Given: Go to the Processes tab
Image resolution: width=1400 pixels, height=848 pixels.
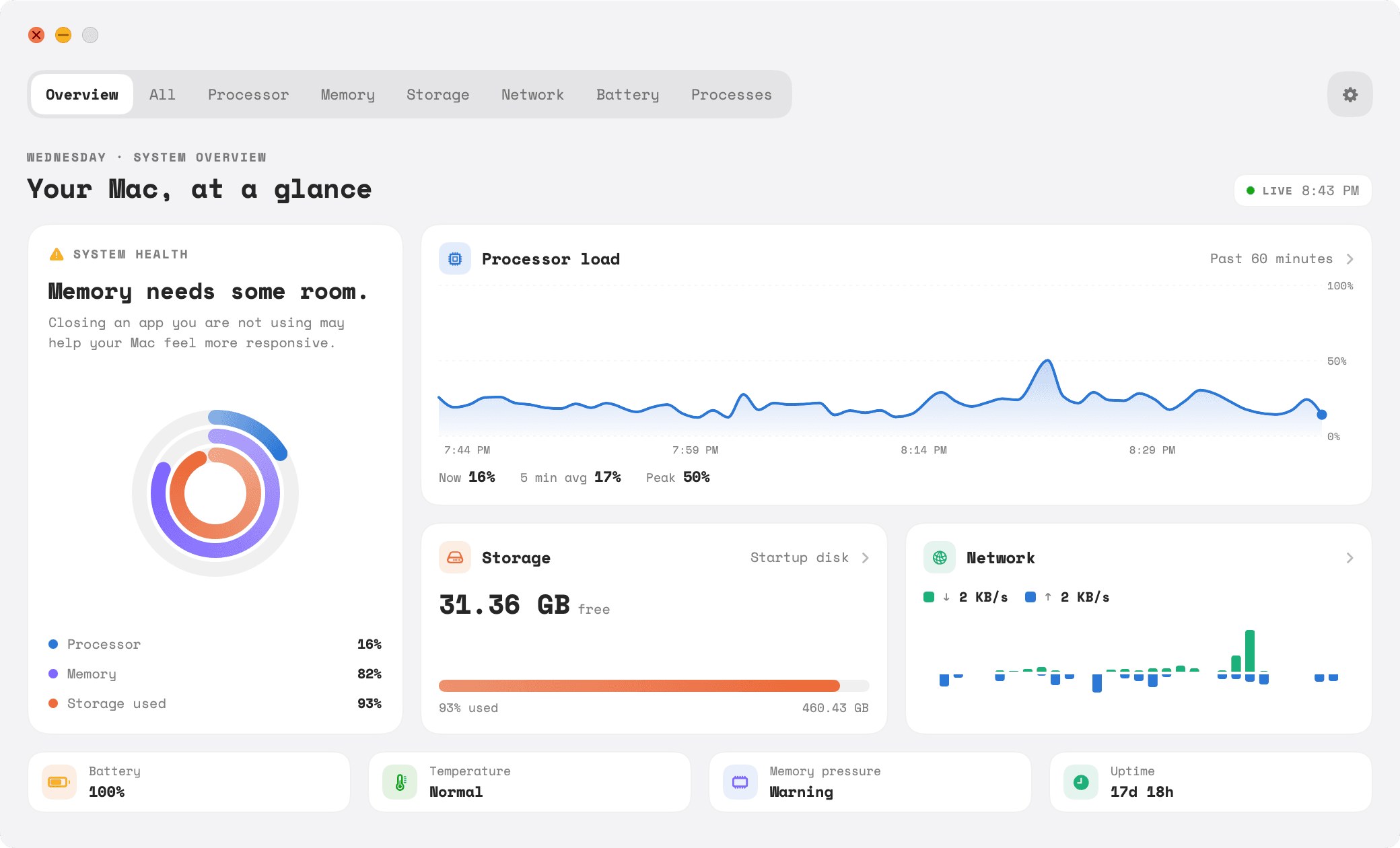Looking at the screenshot, I should click(732, 94).
